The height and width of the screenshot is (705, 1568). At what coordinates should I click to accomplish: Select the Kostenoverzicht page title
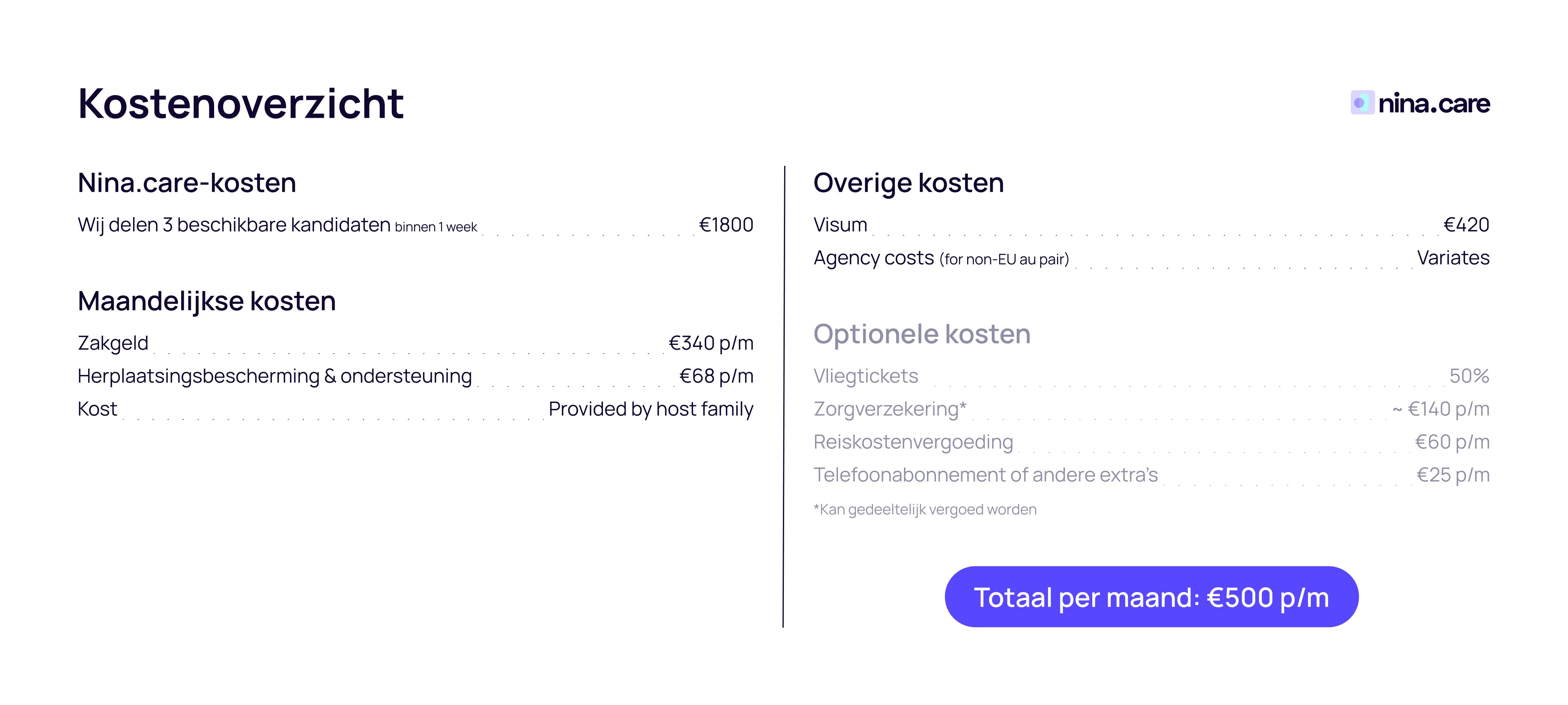(240, 103)
